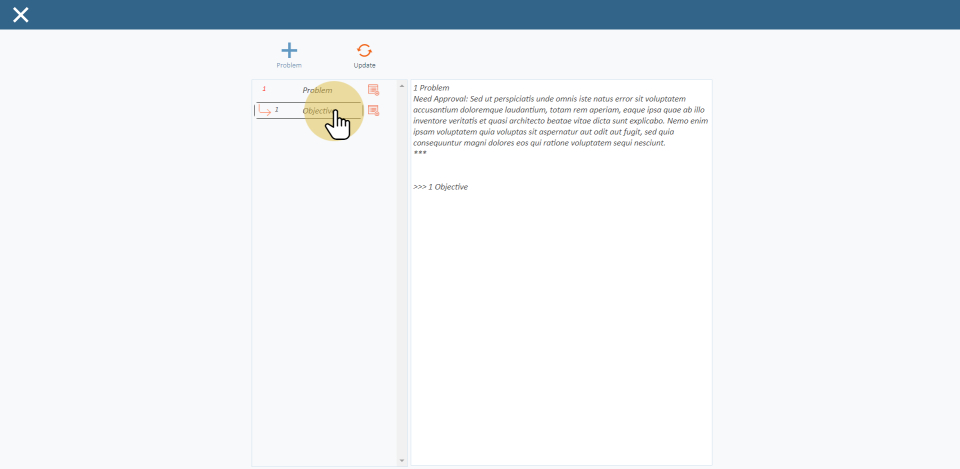The height and width of the screenshot is (469, 960).
Task: Click the '>>> 1 Objective' line
Action: [x=440, y=187]
